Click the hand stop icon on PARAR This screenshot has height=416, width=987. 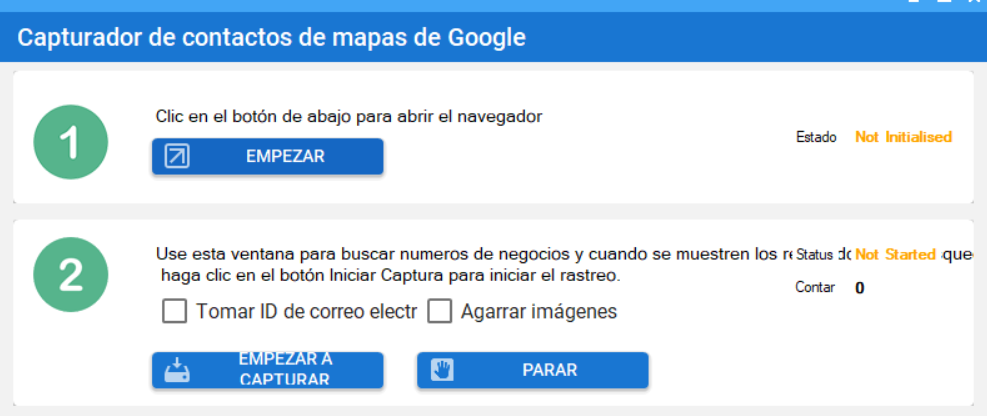coord(443,370)
